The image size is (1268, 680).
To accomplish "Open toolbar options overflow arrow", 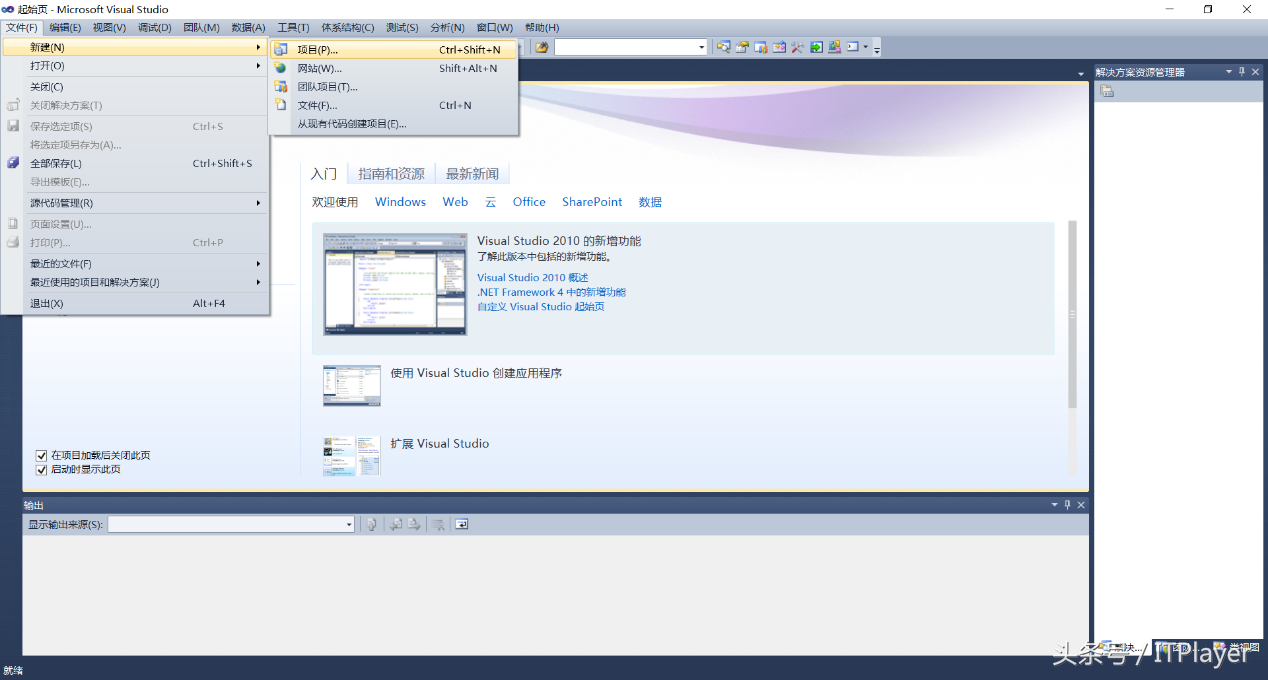I will pos(877,48).
